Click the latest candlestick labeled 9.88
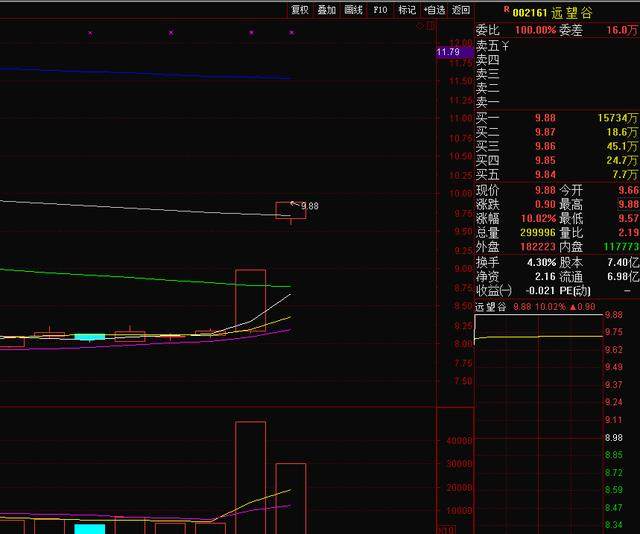The image size is (640, 534). pyautogui.click(x=284, y=210)
